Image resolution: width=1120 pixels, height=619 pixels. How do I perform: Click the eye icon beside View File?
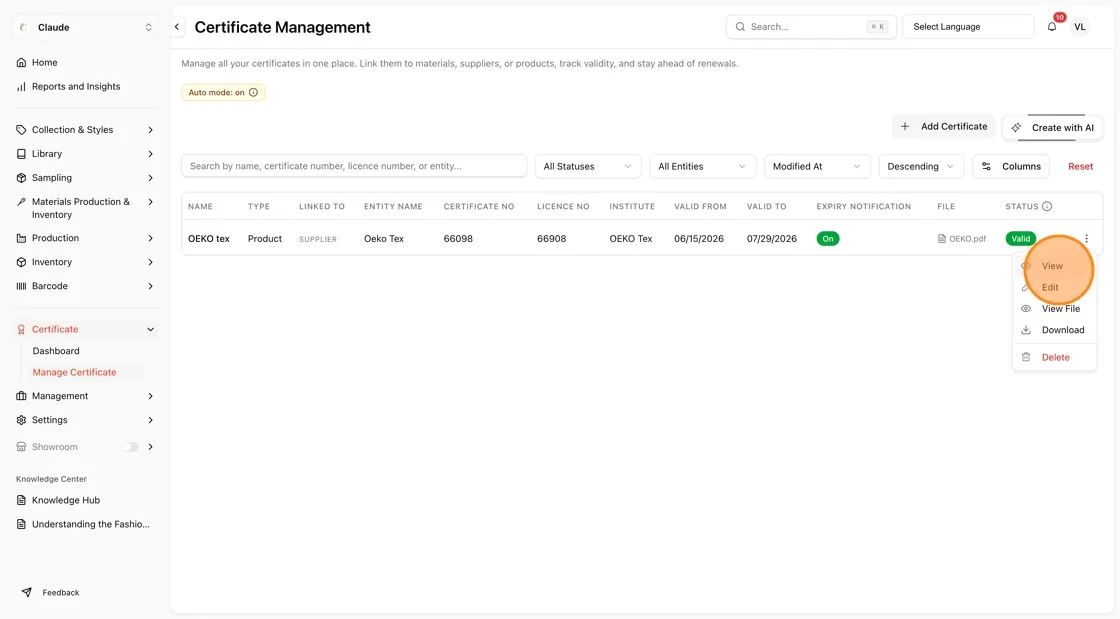pyautogui.click(x=1026, y=308)
